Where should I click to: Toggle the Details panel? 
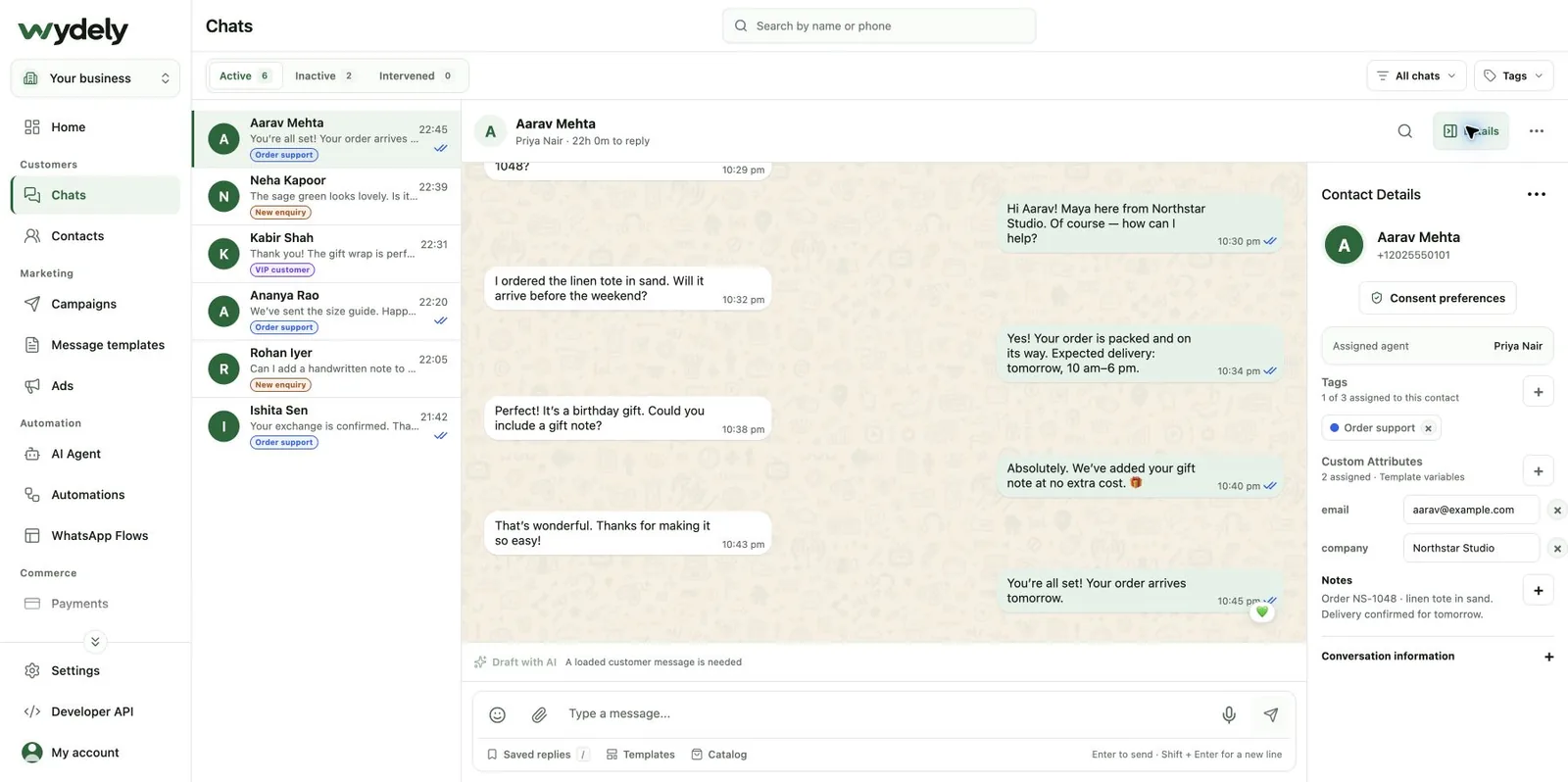click(x=1470, y=131)
